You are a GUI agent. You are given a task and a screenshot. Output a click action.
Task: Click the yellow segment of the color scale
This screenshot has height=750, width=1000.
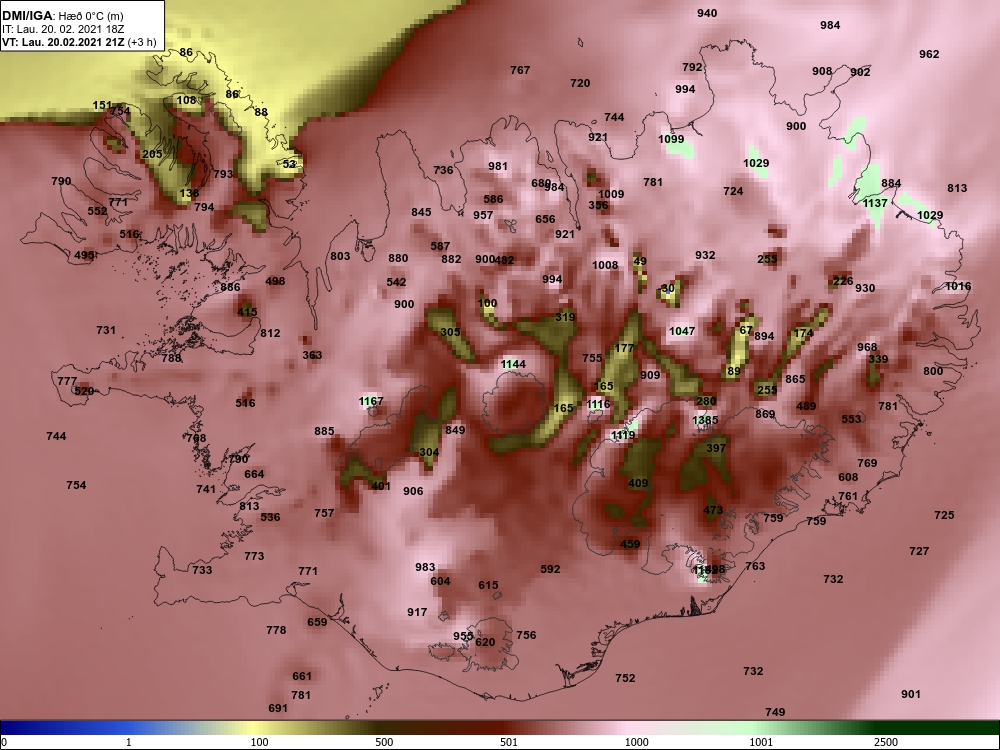255,728
